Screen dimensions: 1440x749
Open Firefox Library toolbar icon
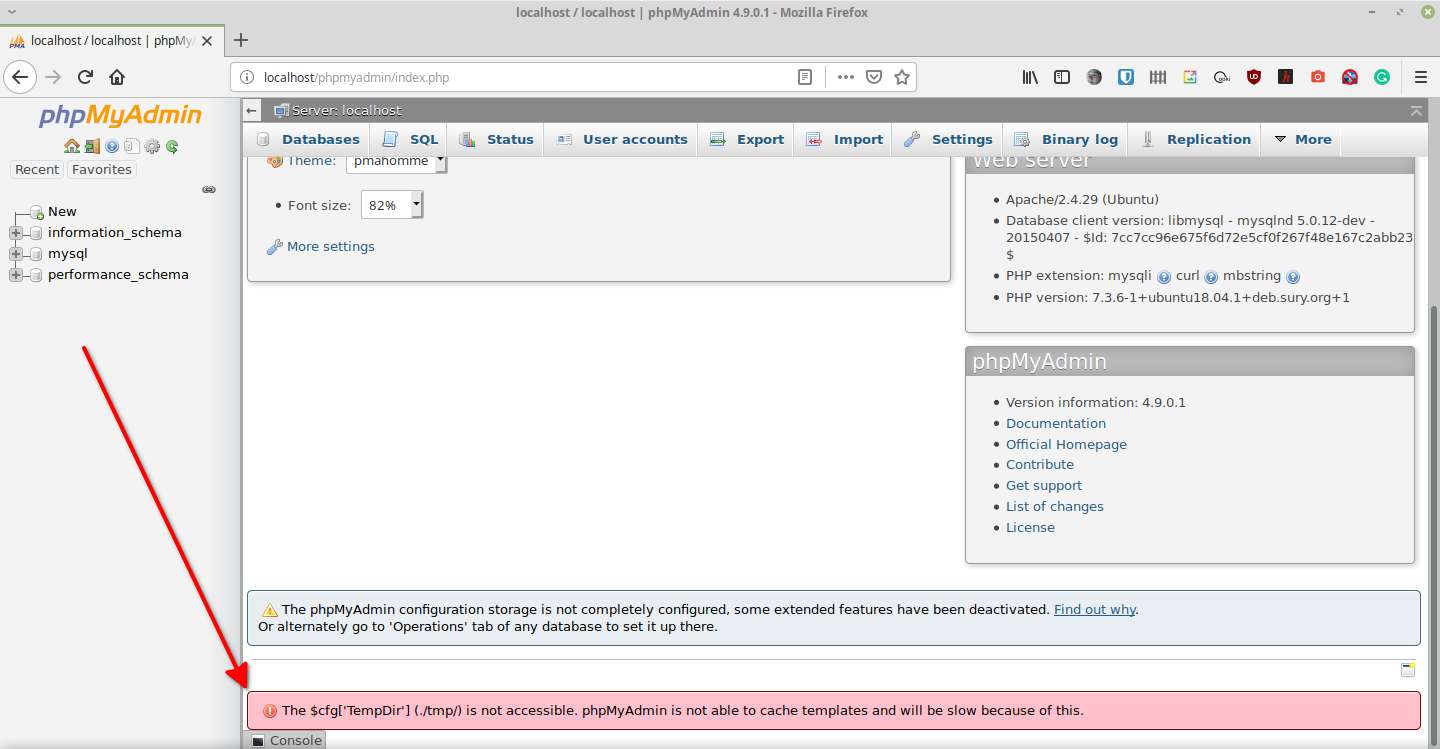click(x=1030, y=77)
